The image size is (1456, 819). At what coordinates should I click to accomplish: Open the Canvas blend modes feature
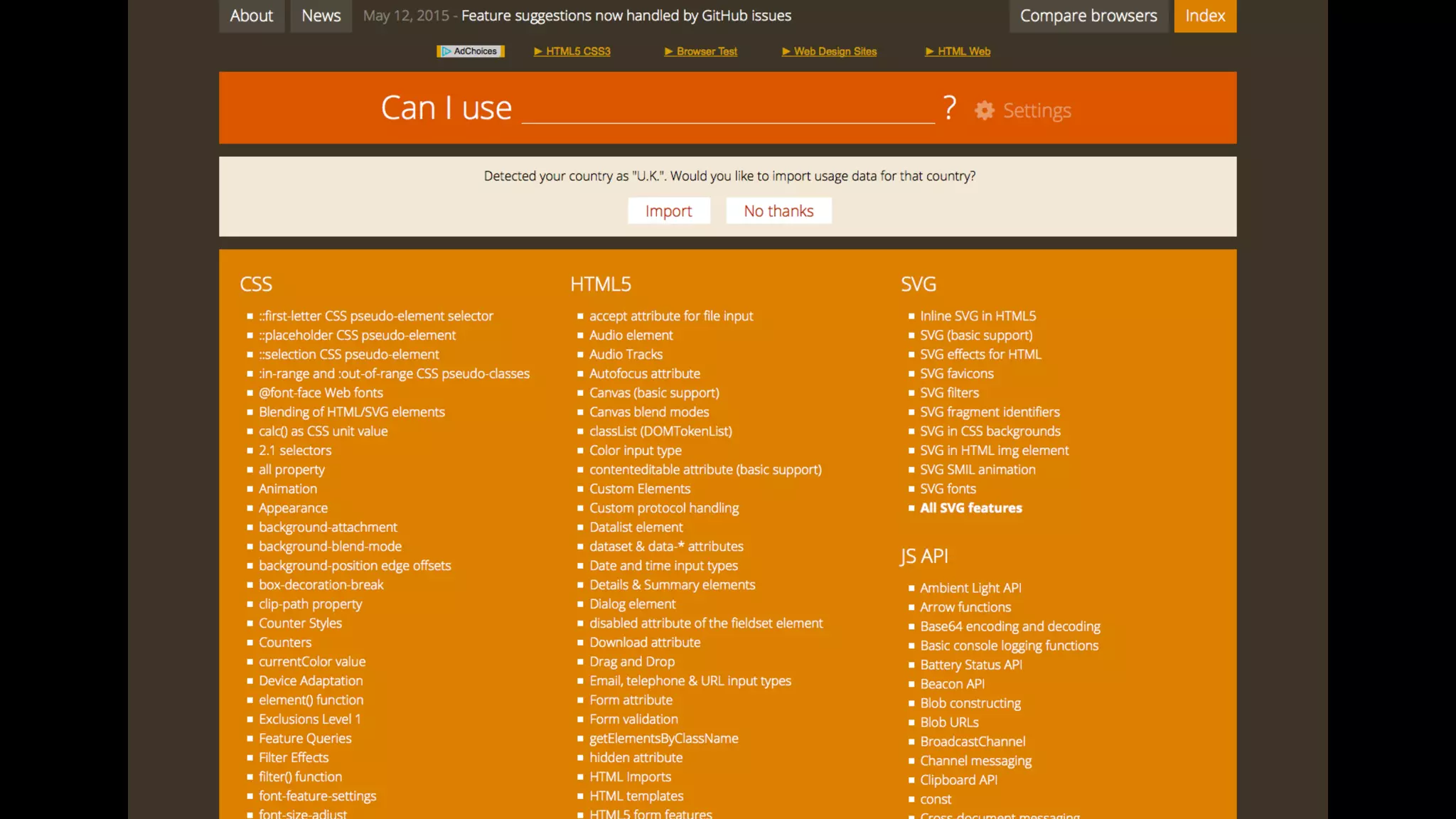[x=648, y=412]
